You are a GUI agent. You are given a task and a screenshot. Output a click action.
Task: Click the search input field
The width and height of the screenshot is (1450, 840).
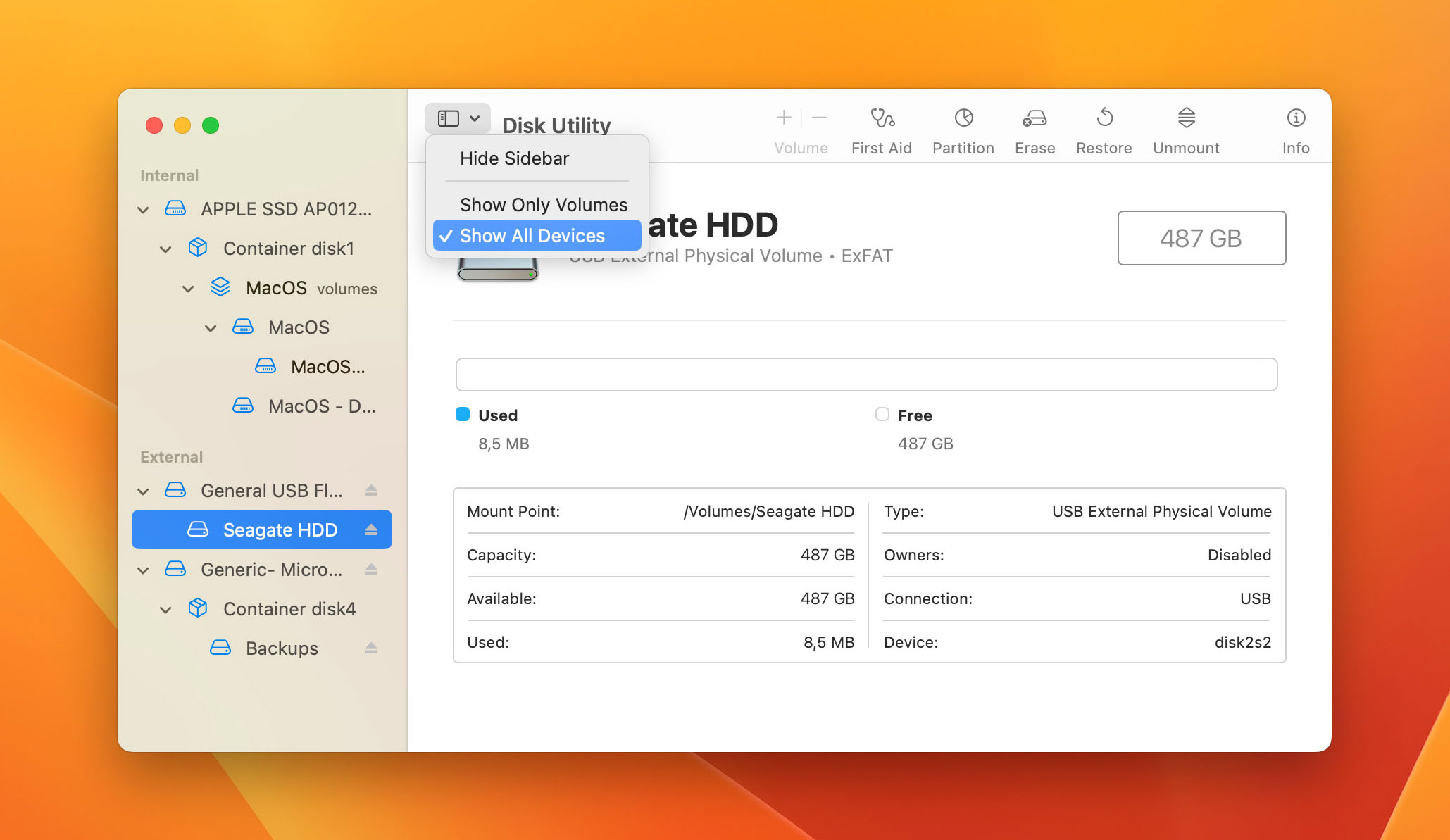pyautogui.click(x=867, y=373)
